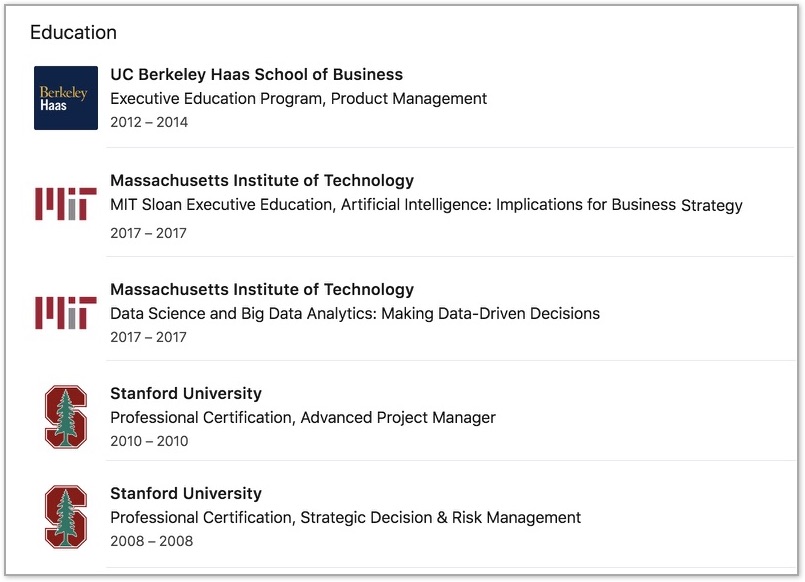
Task: Open the first Stanford University link
Action: click(186, 394)
